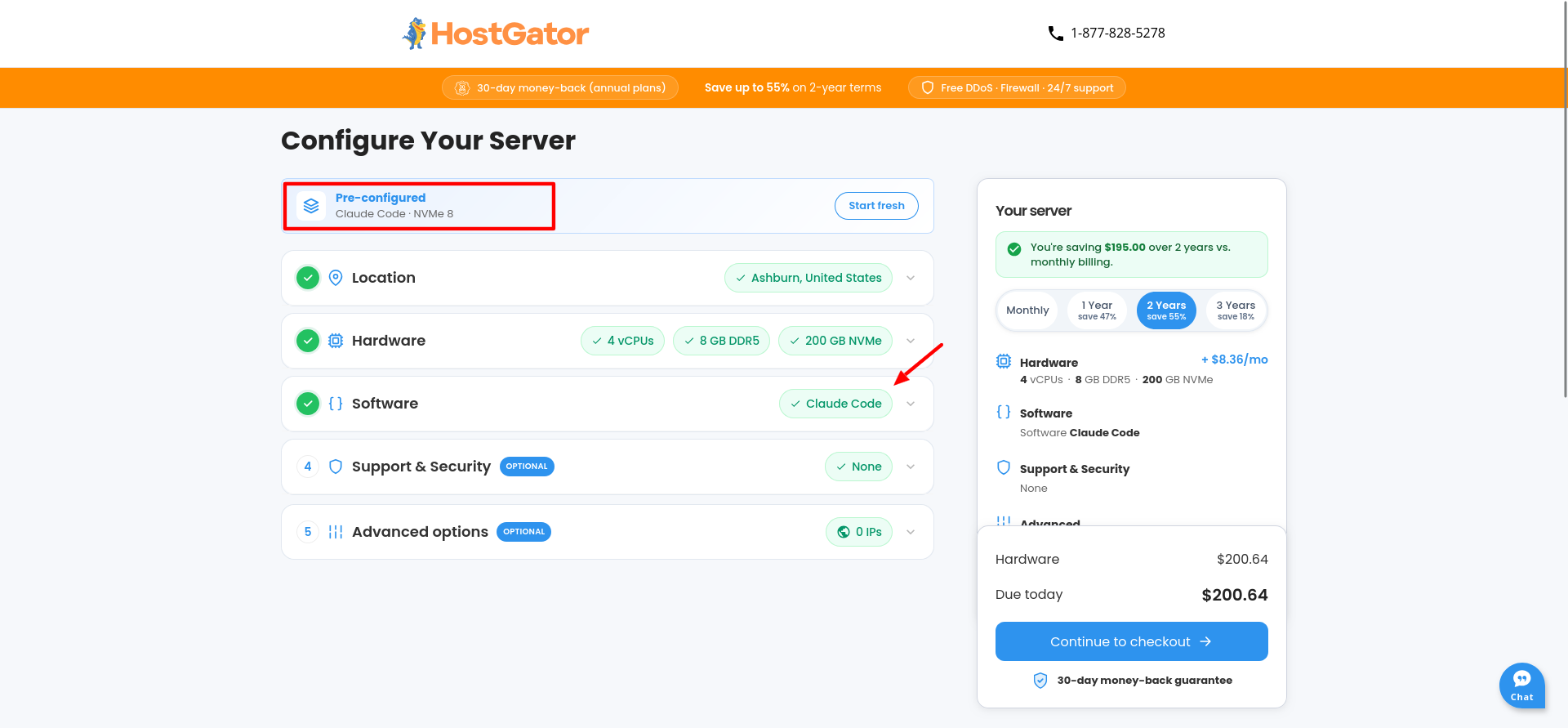Click the Hardware chip icon in Your server
Image resolution: width=1568 pixels, height=728 pixels.
pyautogui.click(x=1004, y=361)
